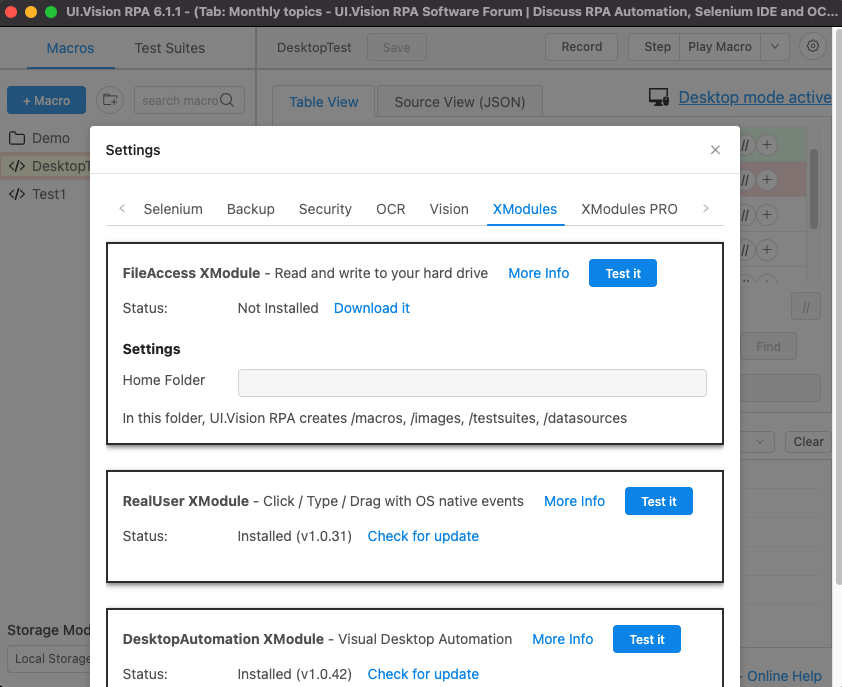842x687 pixels.
Task: Click the add-row plus in green row
Action: pyautogui.click(x=767, y=144)
